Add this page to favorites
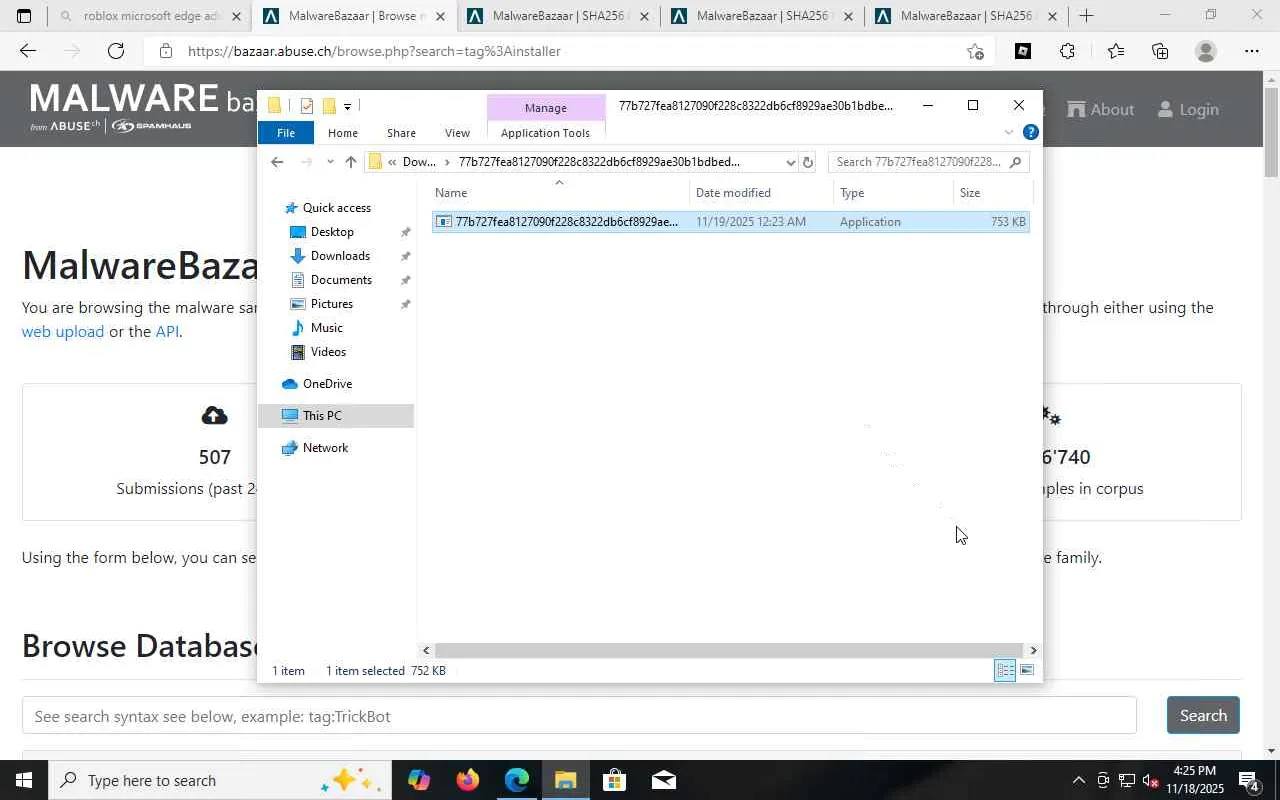Image resolution: width=1280 pixels, height=800 pixels. [x=975, y=51]
